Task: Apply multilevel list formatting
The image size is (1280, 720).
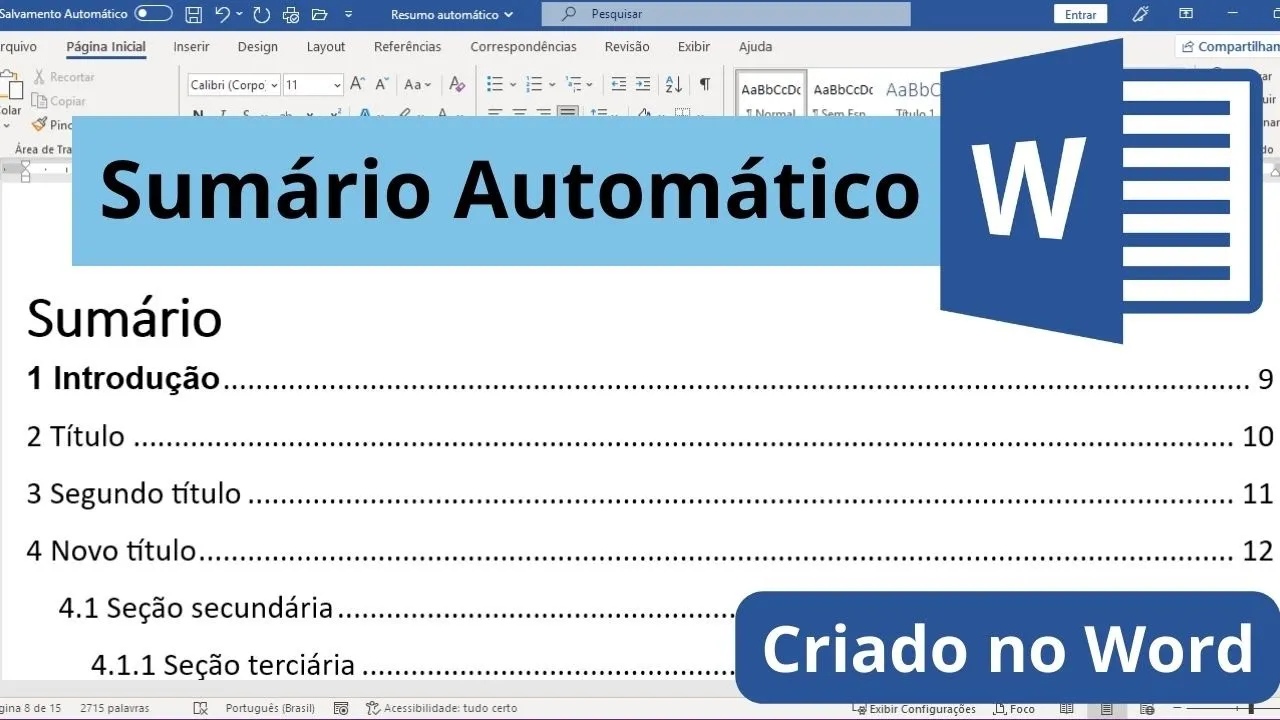Action: click(x=573, y=85)
